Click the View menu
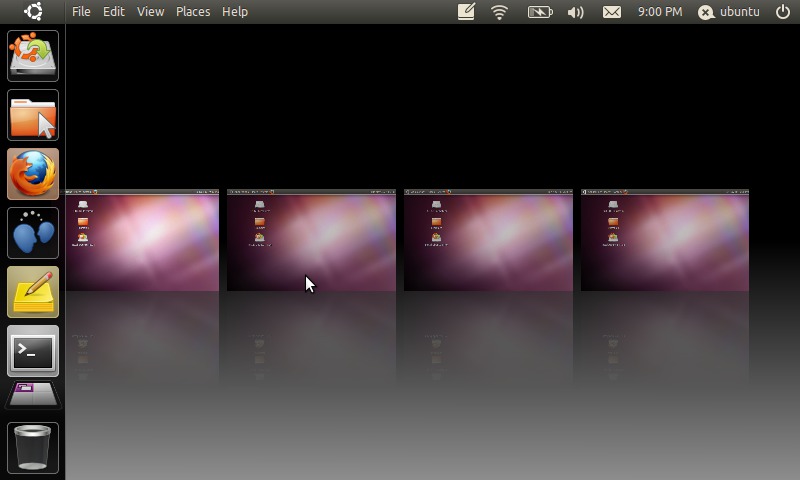800x480 pixels. [x=150, y=12]
